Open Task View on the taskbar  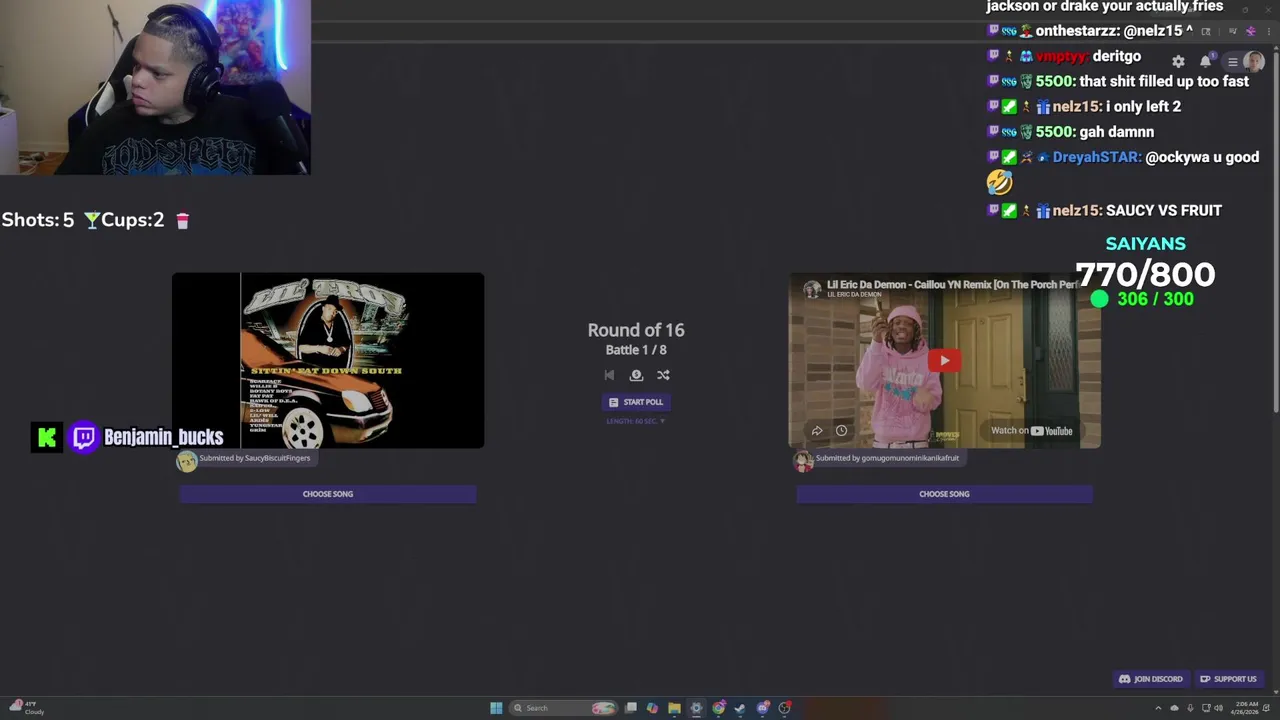click(631, 708)
